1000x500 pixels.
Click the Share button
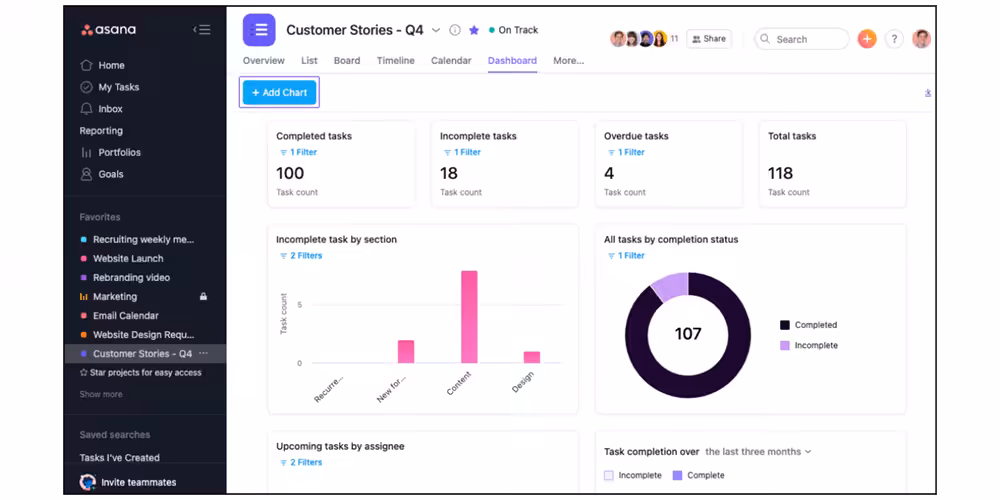pyautogui.click(x=709, y=39)
